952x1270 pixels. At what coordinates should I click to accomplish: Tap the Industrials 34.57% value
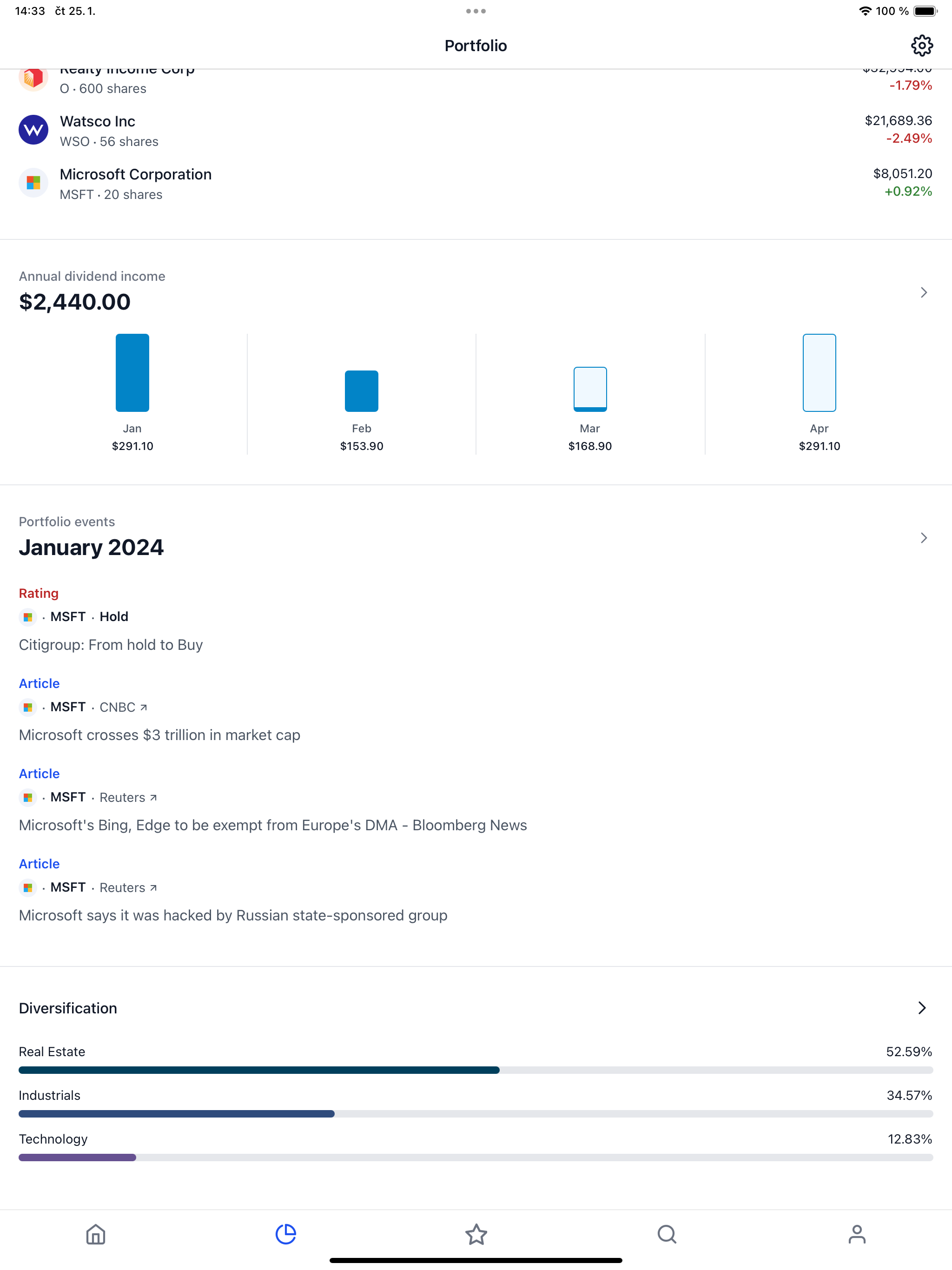click(909, 1096)
